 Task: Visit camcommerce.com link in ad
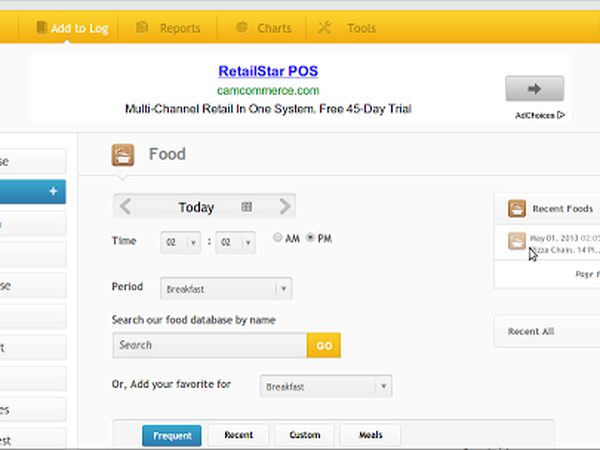(x=268, y=91)
